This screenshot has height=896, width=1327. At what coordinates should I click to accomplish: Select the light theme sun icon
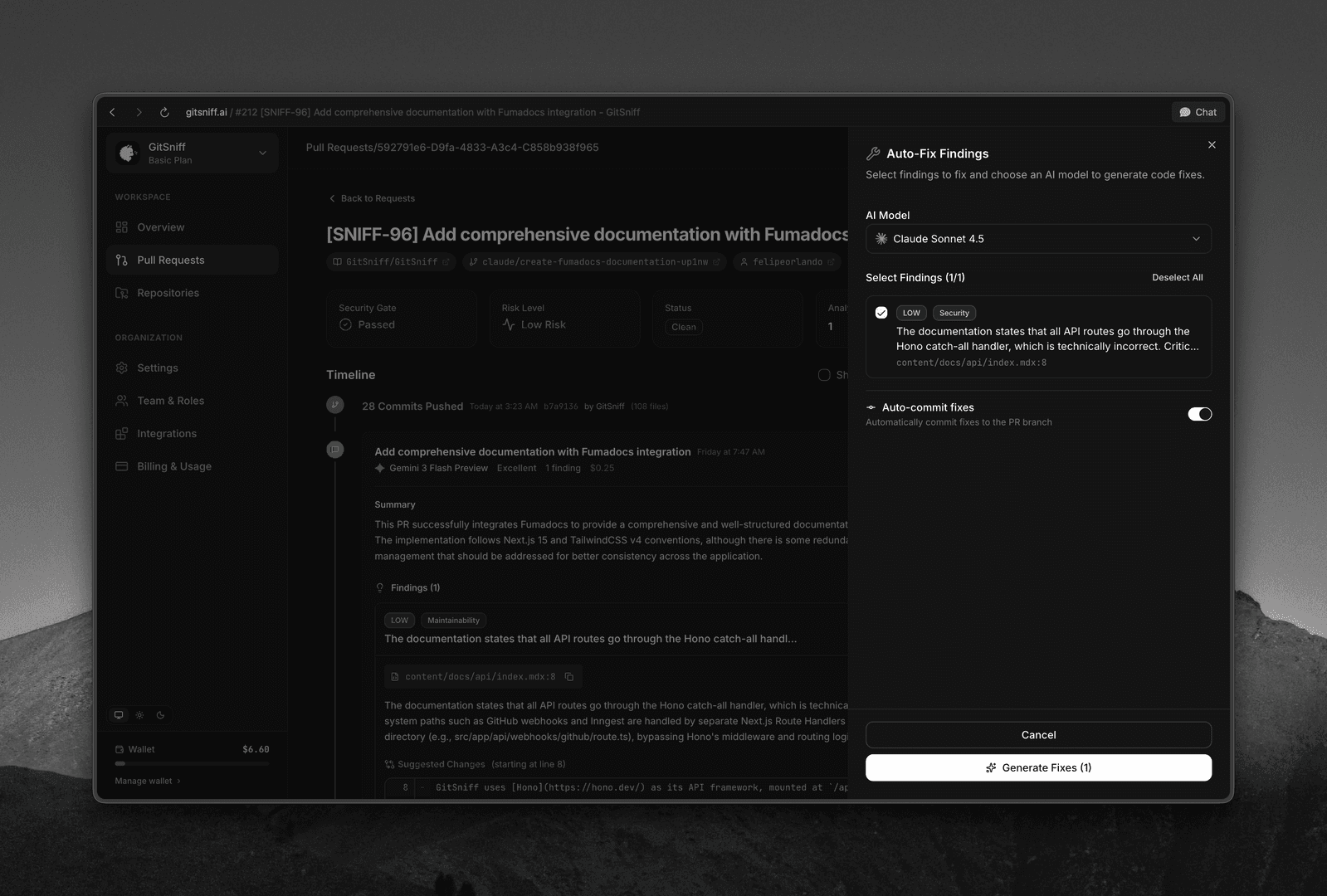coord(139,715)
